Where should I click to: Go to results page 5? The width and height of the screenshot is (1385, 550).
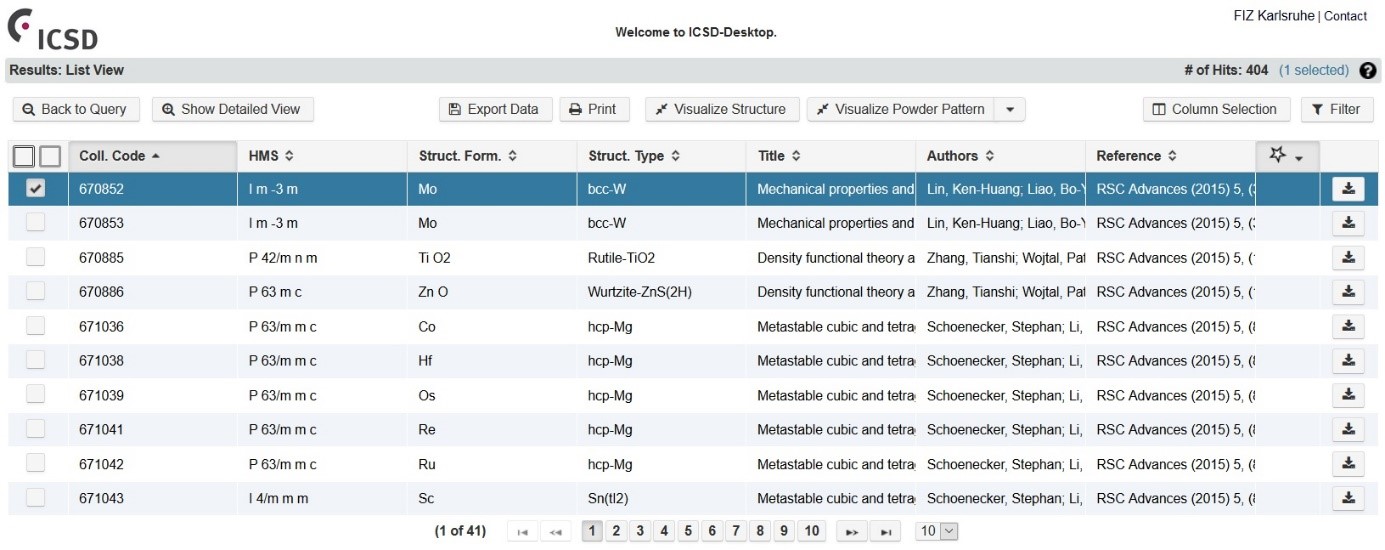click(688, 532)
